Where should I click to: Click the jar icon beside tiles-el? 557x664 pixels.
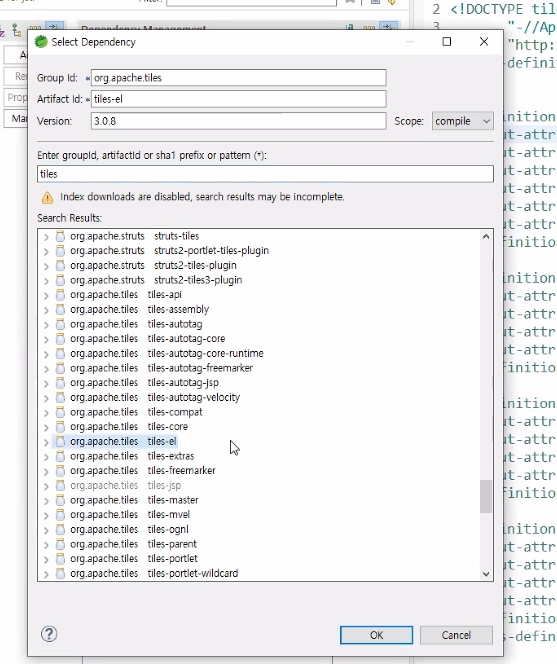(x=61, y=441)
